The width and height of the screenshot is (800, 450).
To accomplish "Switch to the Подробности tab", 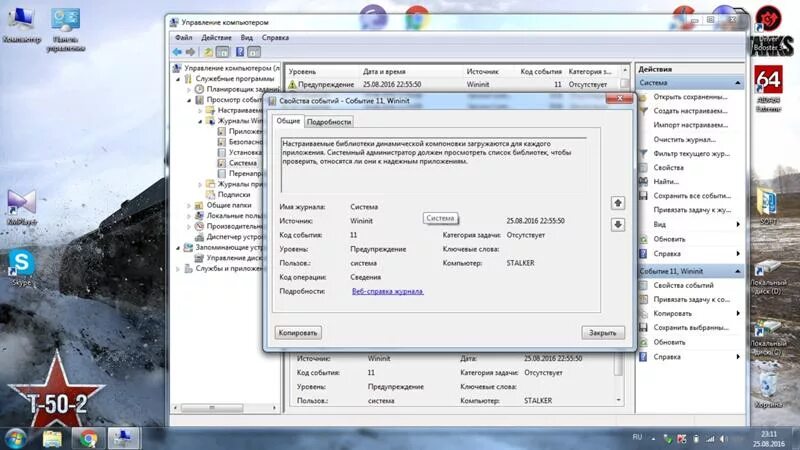I will [x=329, y=122].
